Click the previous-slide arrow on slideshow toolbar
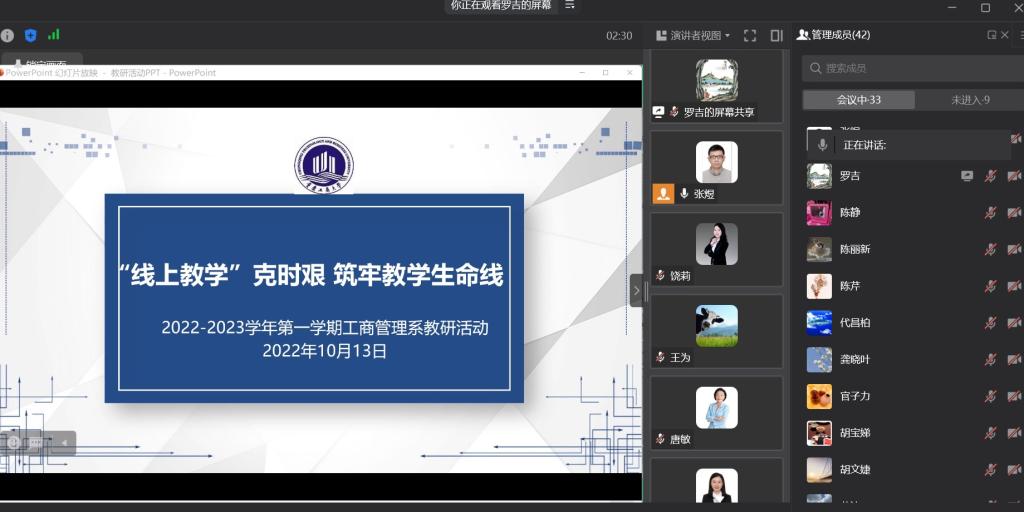Screen dimensions: 1024x512 tap(64, 442)
